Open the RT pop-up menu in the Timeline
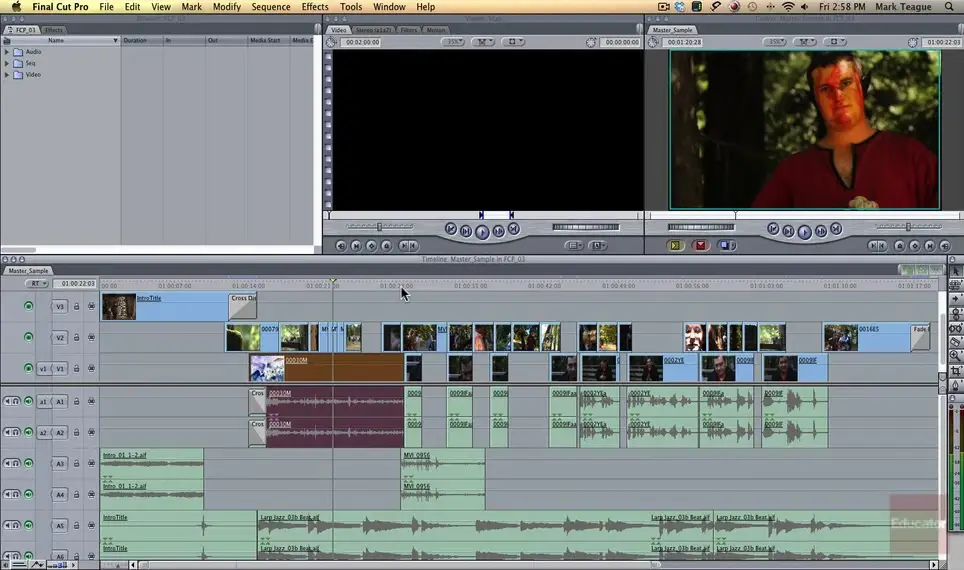The width and height of the screenshot is (964, 570). [x=37, y=283]
